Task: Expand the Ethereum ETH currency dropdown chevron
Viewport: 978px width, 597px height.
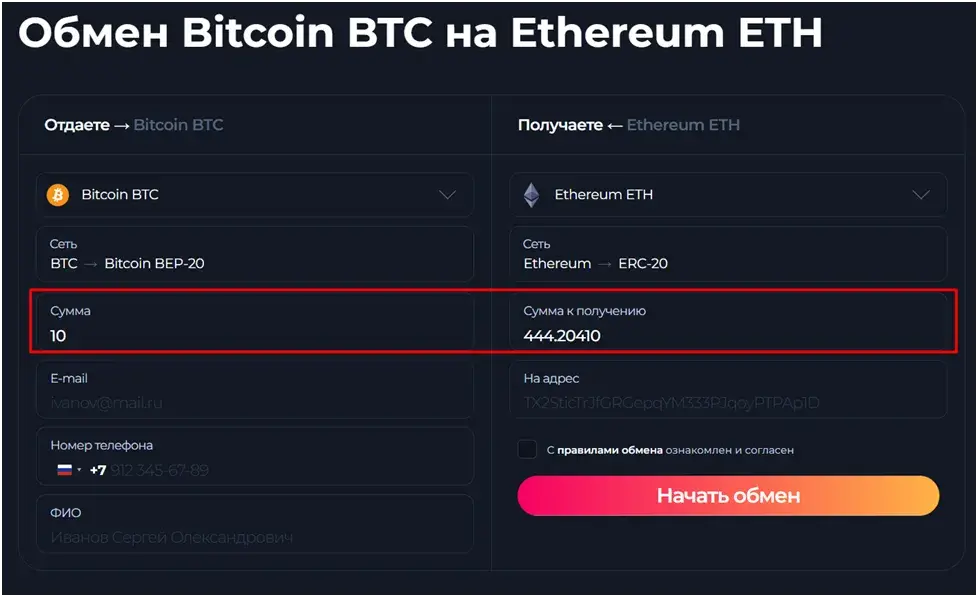Action: pyautogui.click(x=921, y=195)
